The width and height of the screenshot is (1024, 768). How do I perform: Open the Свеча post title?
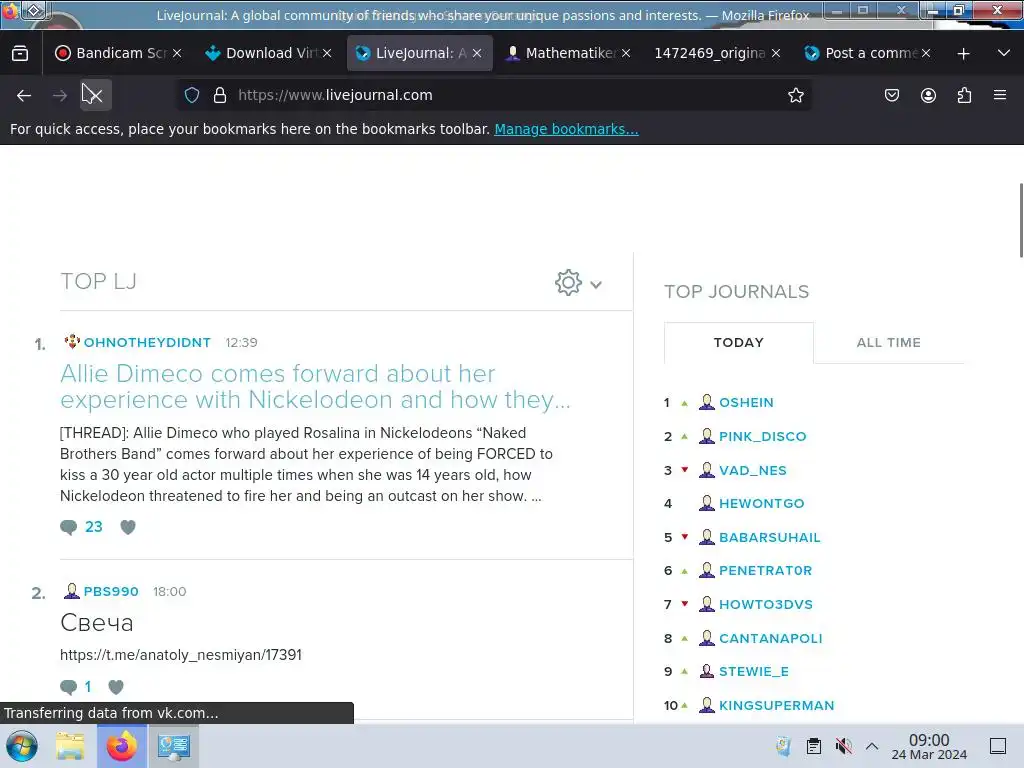(97, 623)
